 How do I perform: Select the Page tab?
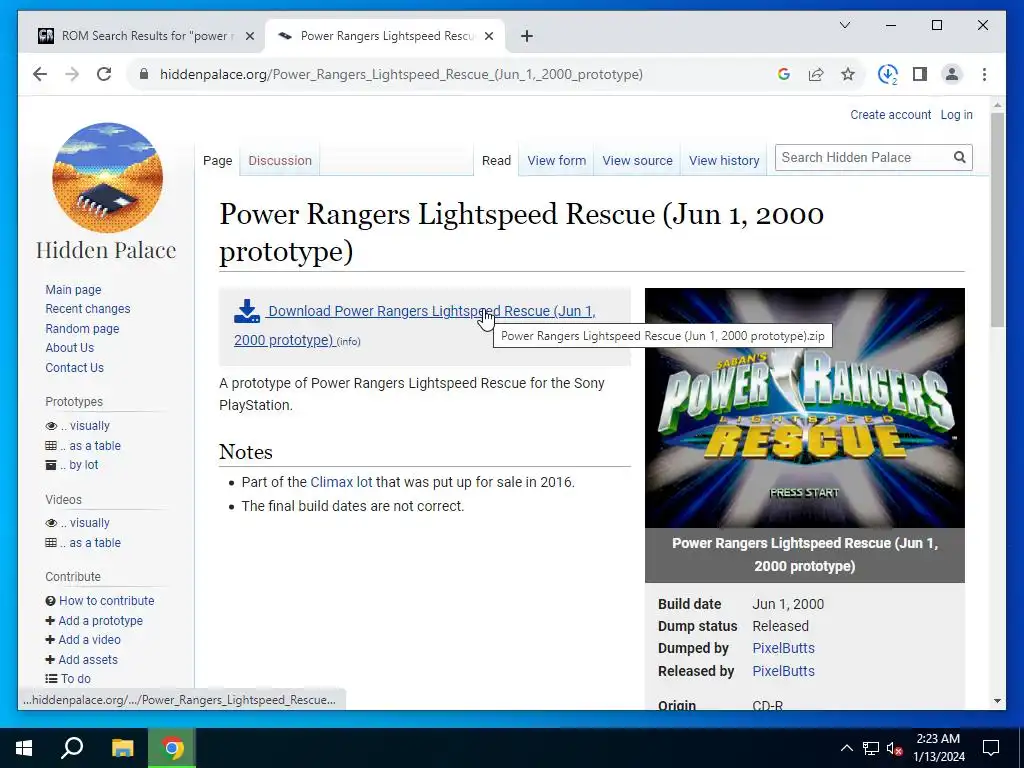217,161
